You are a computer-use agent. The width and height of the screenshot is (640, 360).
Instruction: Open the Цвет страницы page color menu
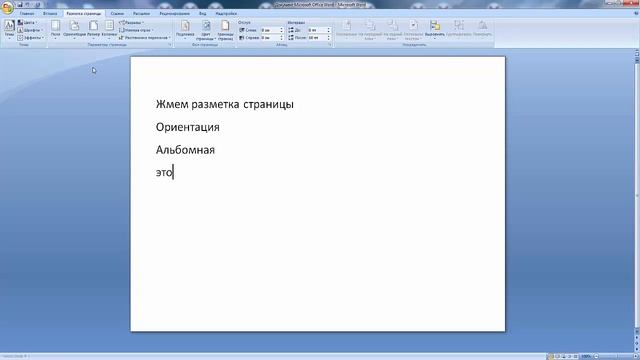206,30
